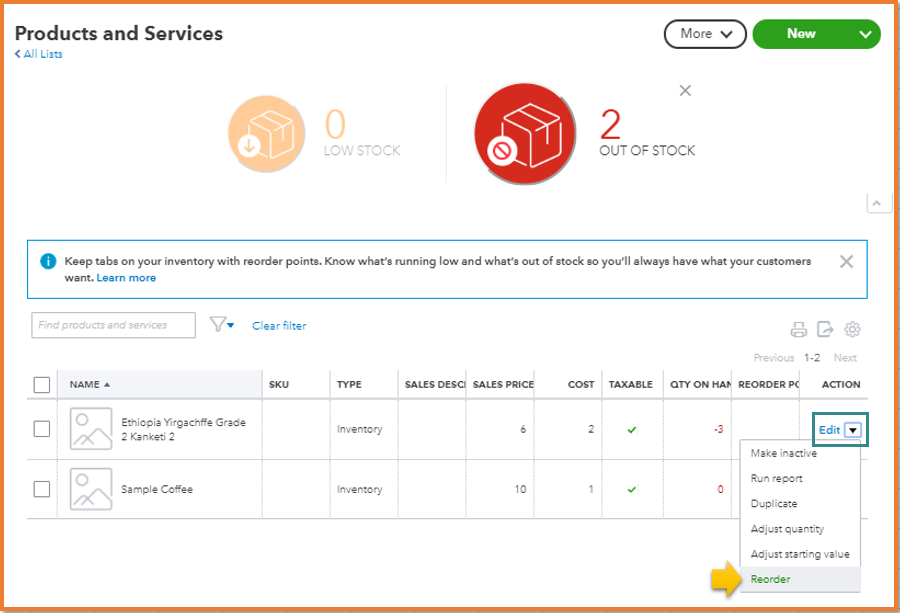
Task: Open the table settings gear icon
Action: click(x=853, y=330)
